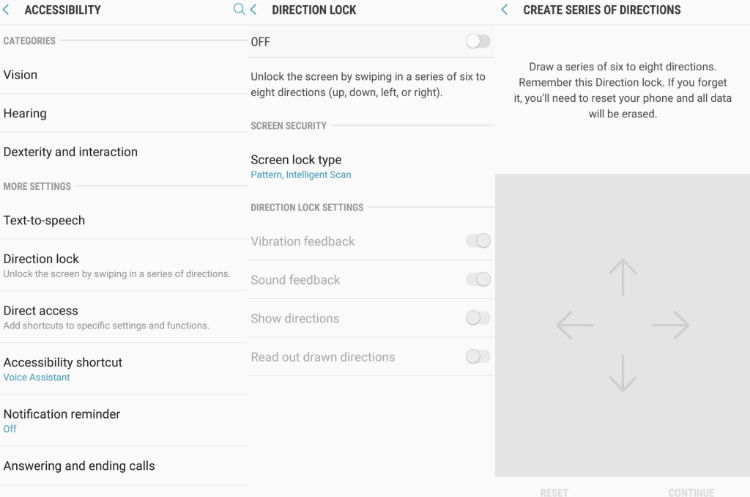
Task: Open Accessibility shortcut Voice Assistant option
Action: tap(124, 369)
